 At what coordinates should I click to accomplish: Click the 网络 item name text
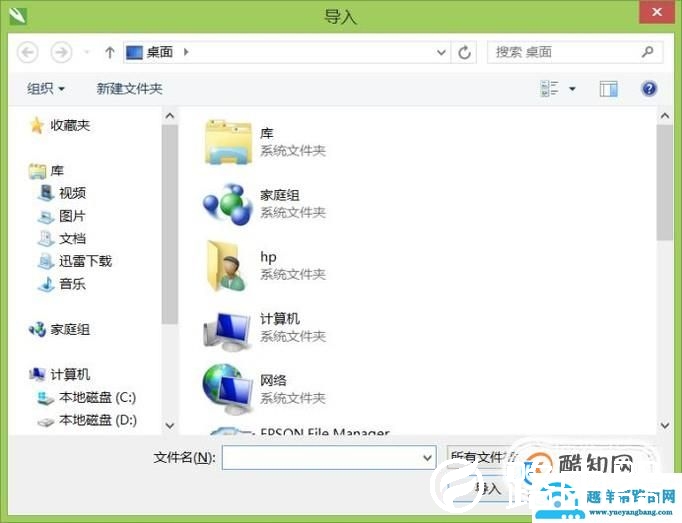click(273, 381)
